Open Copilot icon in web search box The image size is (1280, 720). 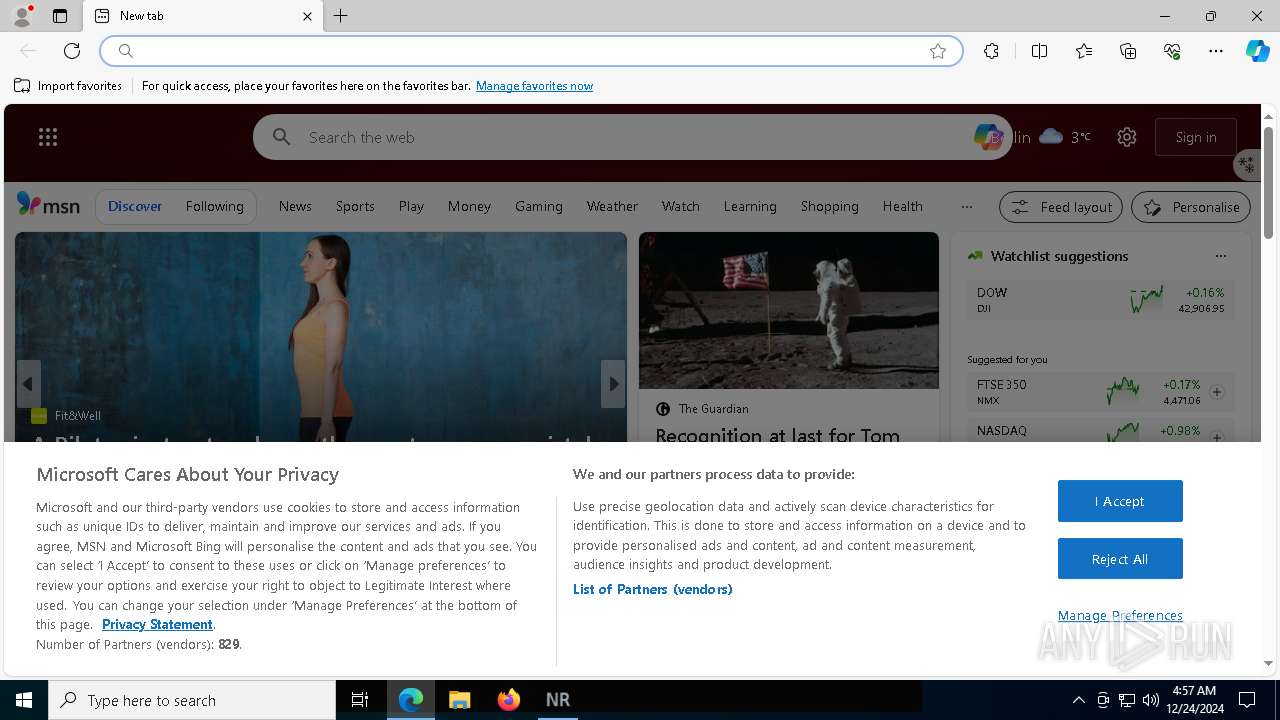tap(988, 137)
